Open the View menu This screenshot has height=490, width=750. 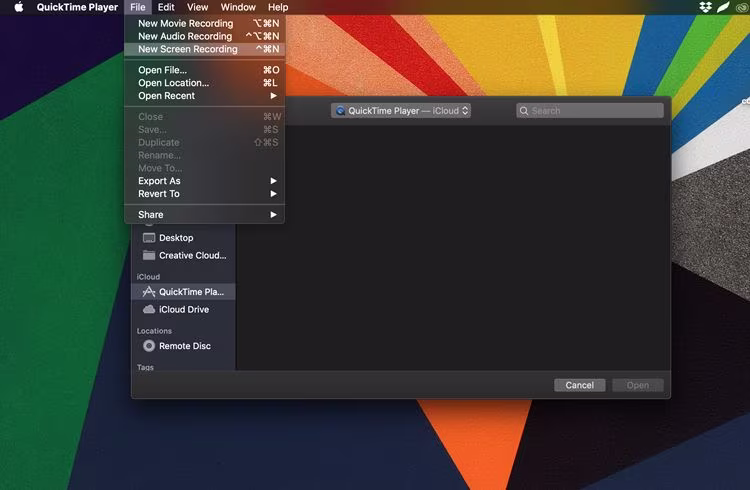197,7
